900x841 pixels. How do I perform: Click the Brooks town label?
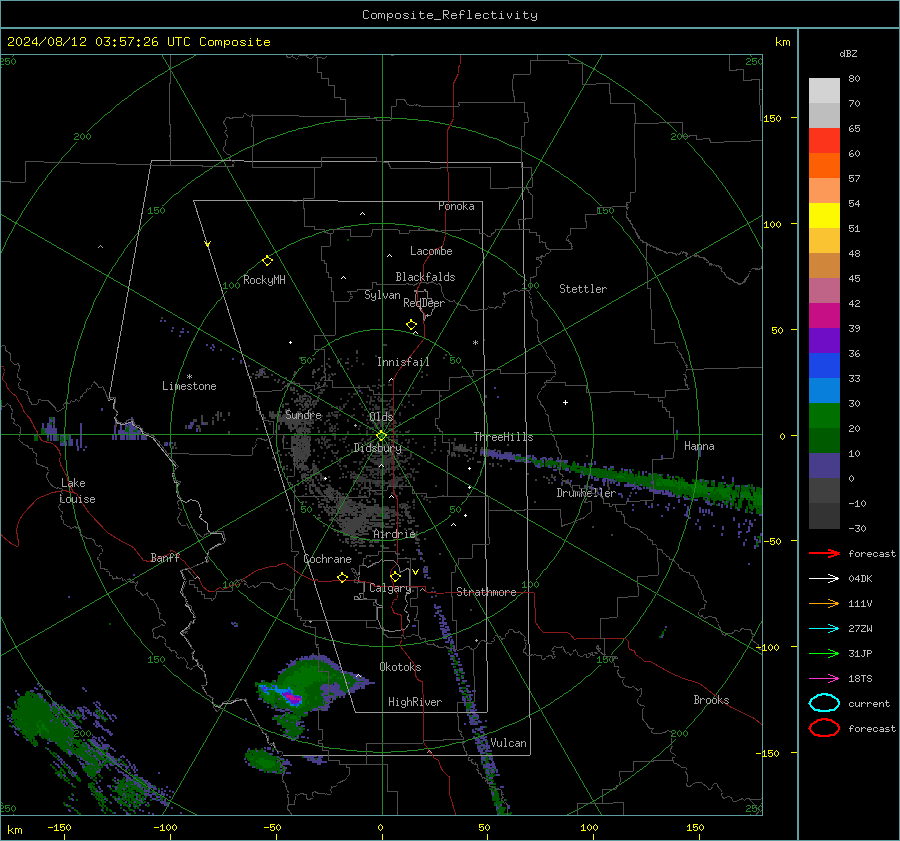pyautogui.click(x=711, y=700)
